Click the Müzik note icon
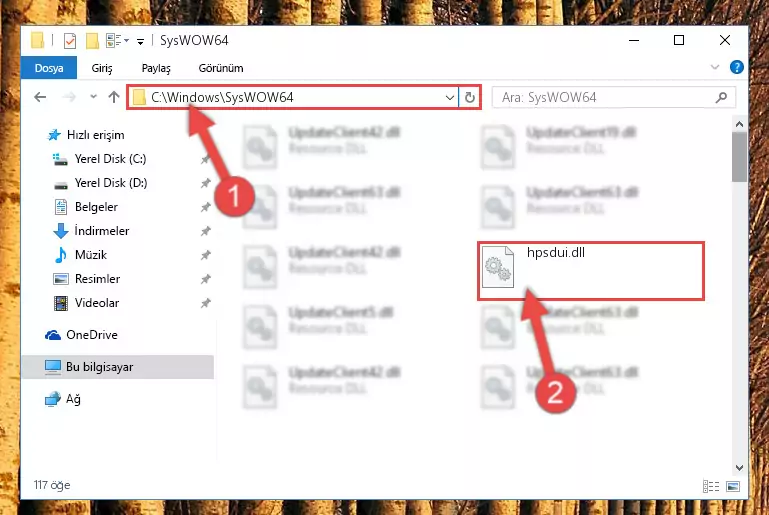 [61, 255]
